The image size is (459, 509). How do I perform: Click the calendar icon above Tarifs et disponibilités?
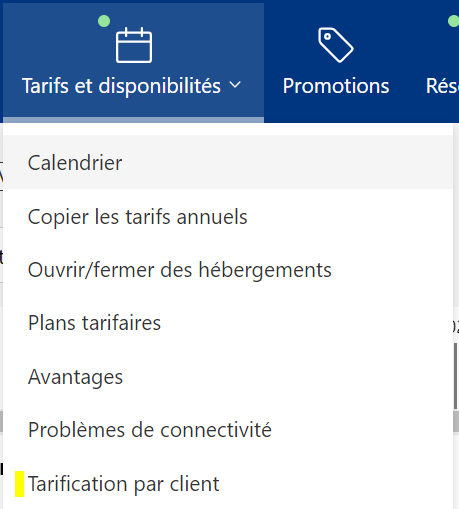click(x=134, y=45)
